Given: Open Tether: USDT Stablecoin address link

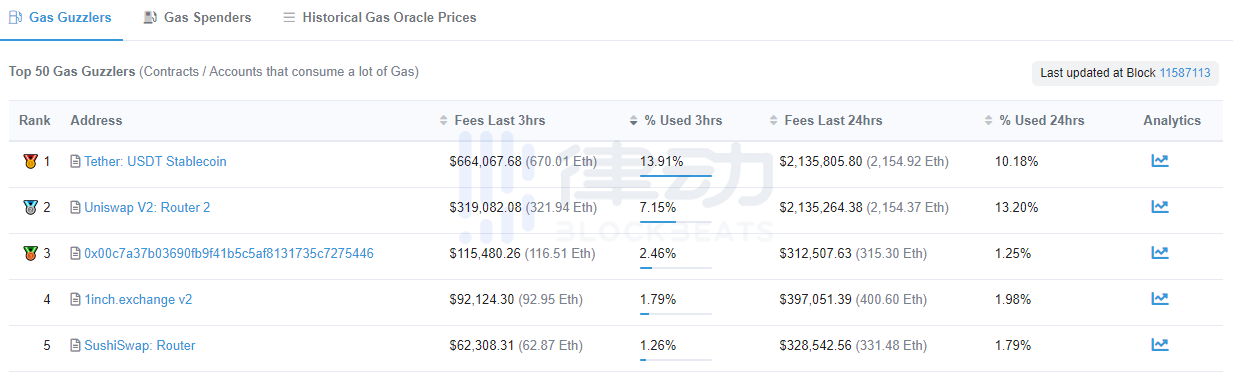Looking at the screenshot, I should coord(155,161).
